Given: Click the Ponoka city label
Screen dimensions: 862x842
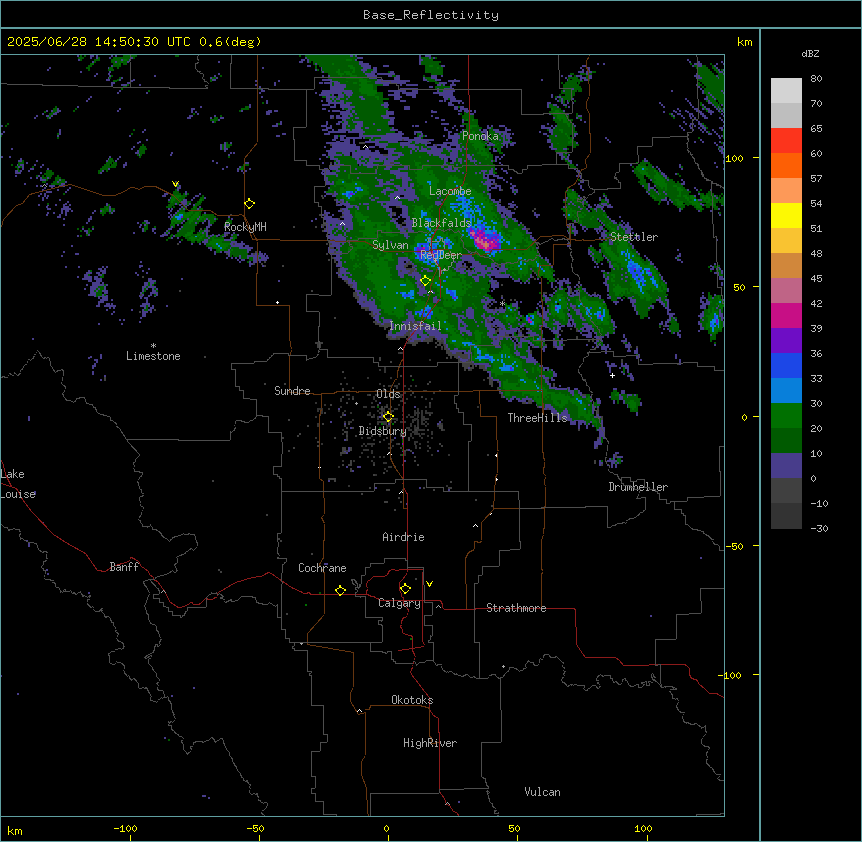Looking at the screenshot, I should pyautogui.click(x=480, y=136).
